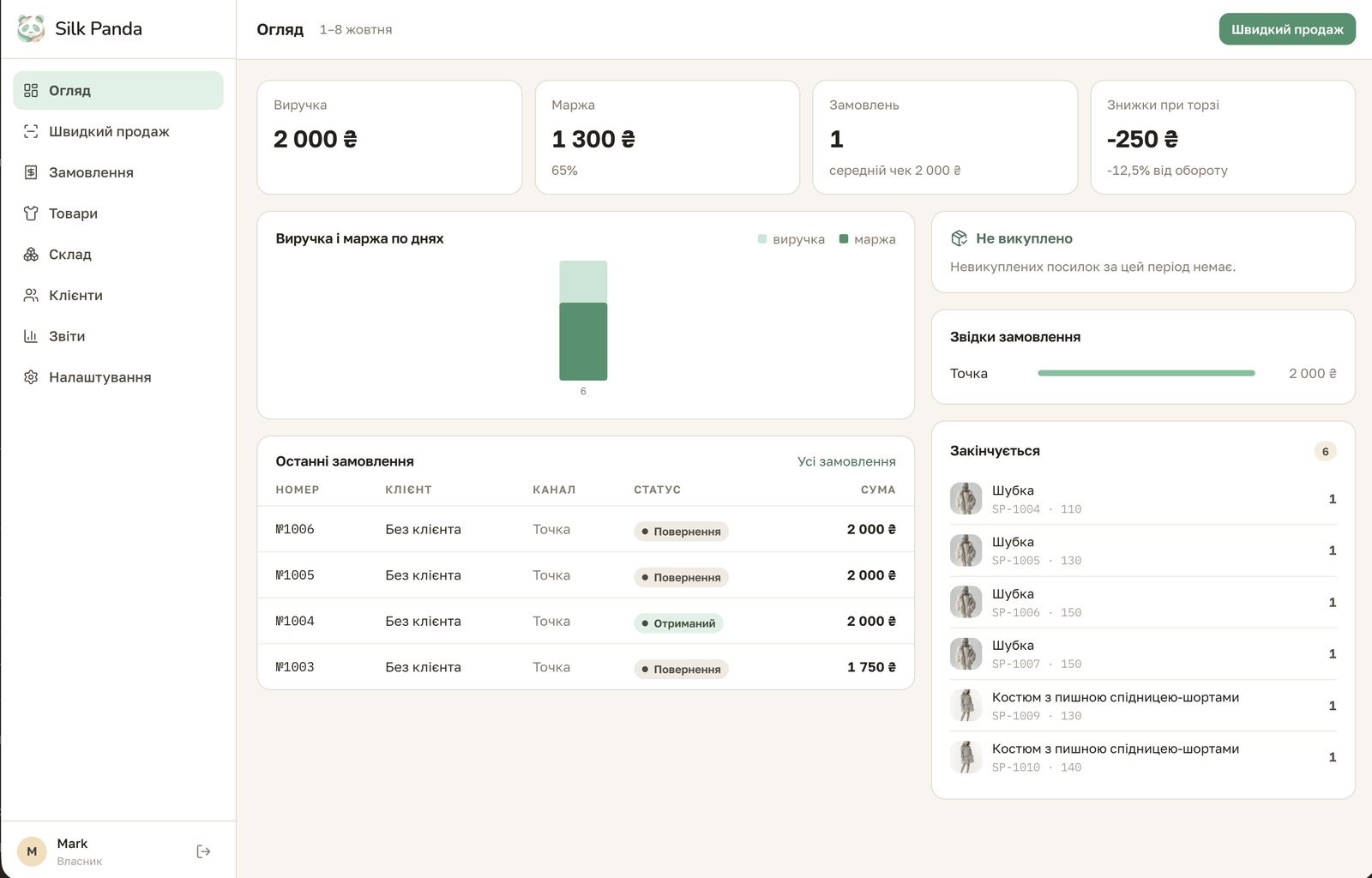
Task: Click the Склад boxes icon
Action: (31, 255)
